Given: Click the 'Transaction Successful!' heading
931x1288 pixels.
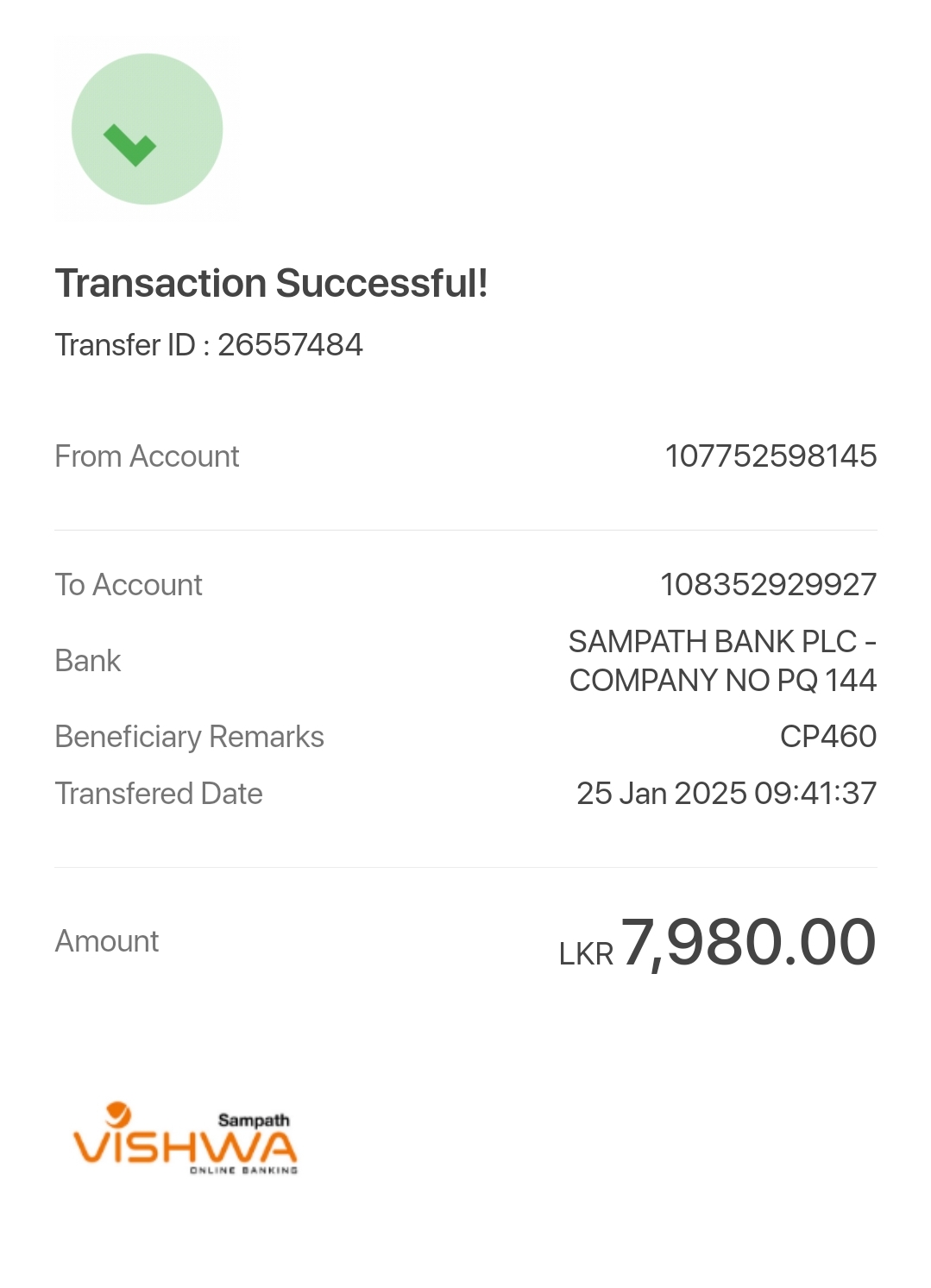Looking at the screenshot, I should click(x=271, y=283).
